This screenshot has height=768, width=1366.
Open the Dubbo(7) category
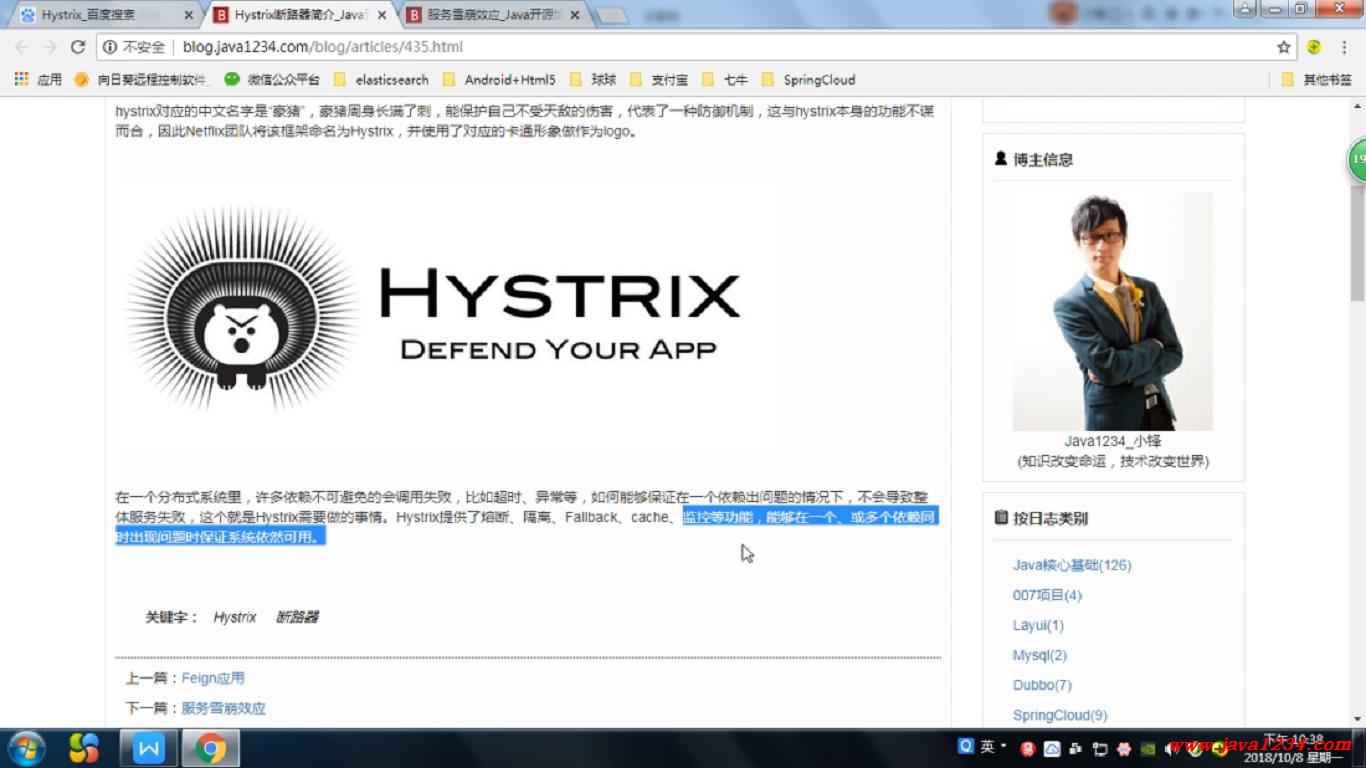[1042, 685]
